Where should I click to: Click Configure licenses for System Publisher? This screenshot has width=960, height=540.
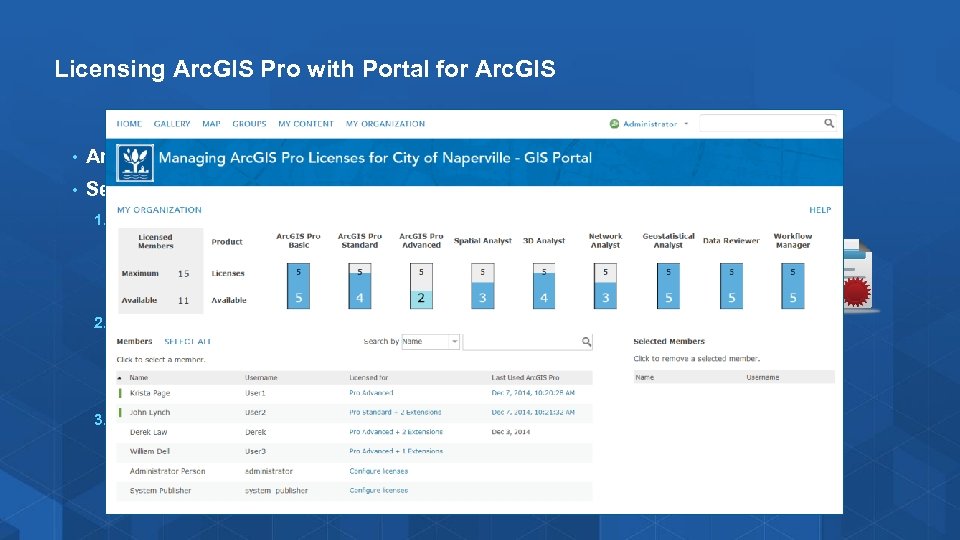(x=378, y=490)
